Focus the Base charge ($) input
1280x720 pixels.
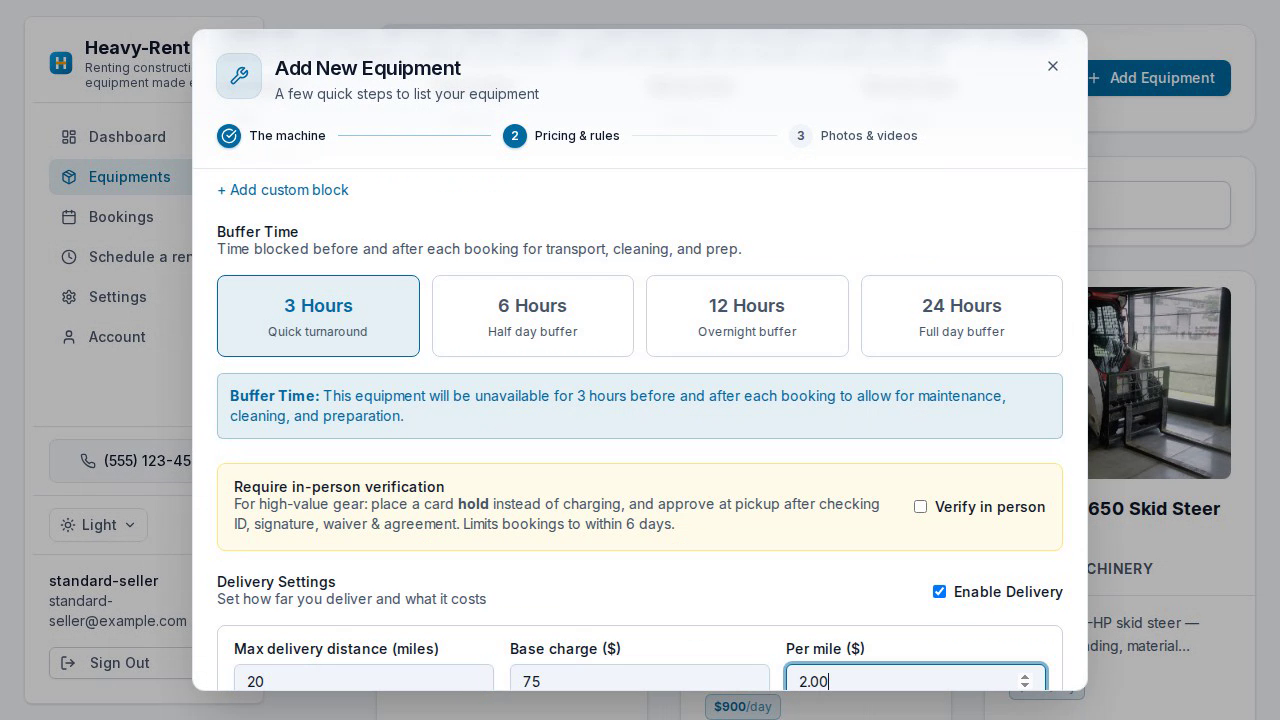click(640, 680)
